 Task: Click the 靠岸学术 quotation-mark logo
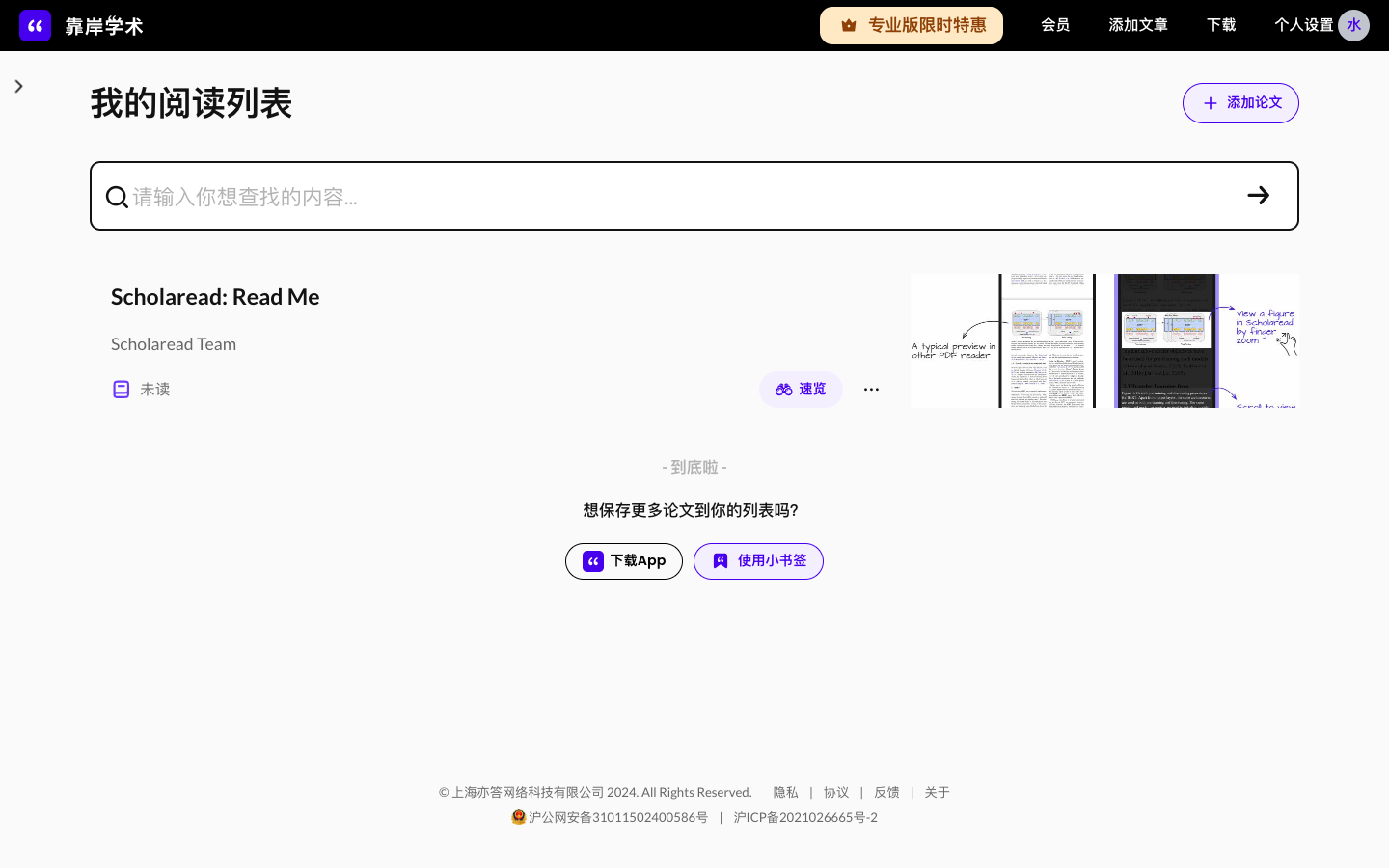coord(36,25)
